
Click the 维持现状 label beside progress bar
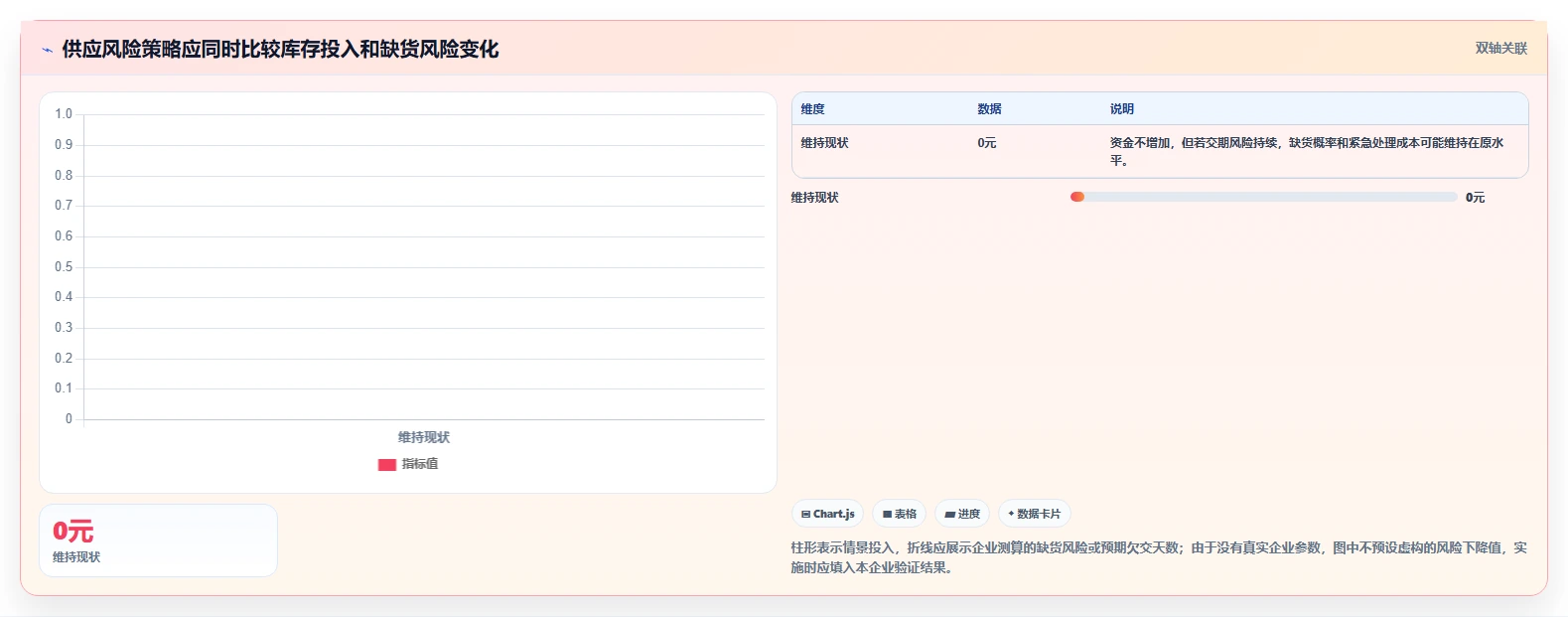(x=815, y=198)
